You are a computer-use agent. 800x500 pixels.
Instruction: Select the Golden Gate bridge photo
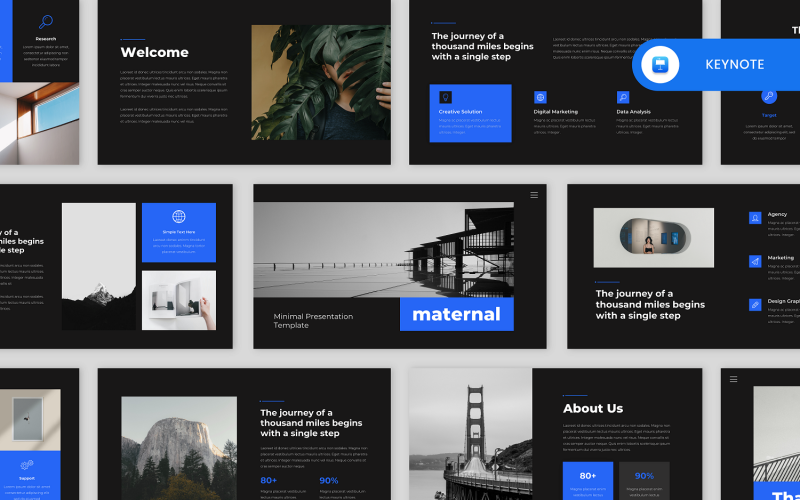tap(470, 434)
